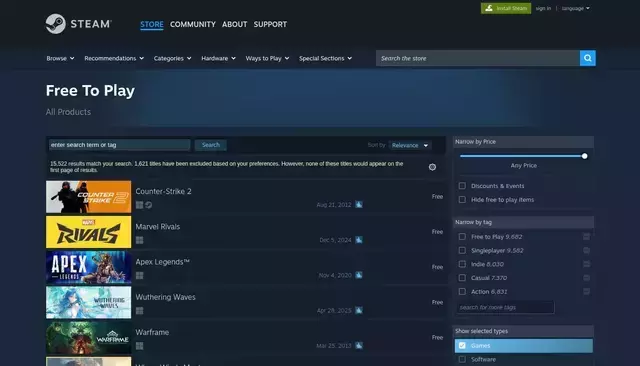The height and width of the screenshot is (366, 640).
Task: Tick the Free to Play tag checkbox
Action: click(x=462, y=237)
